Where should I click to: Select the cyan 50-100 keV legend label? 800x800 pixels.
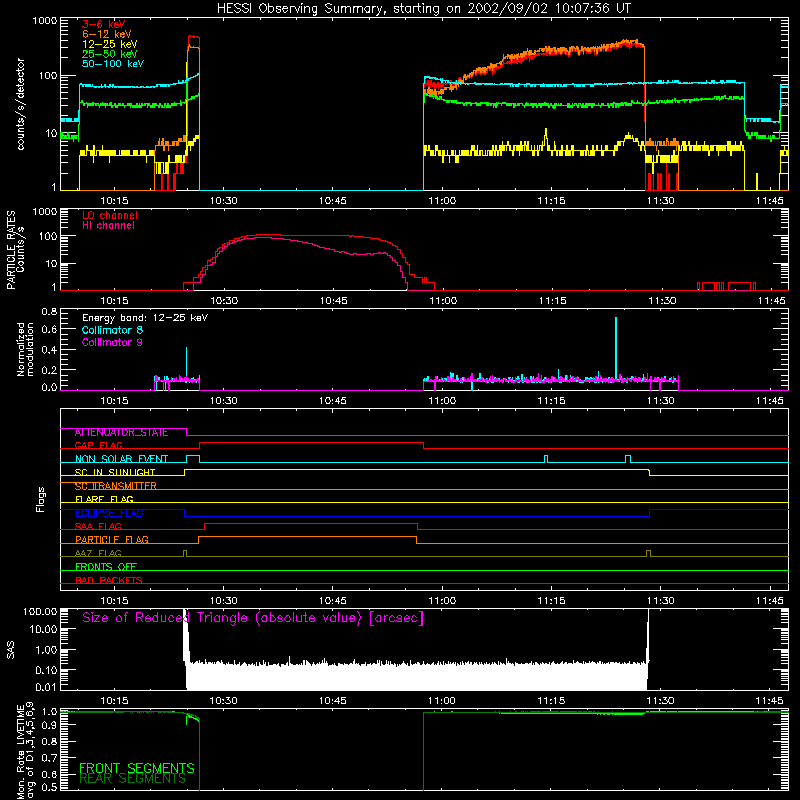[113, 64]
